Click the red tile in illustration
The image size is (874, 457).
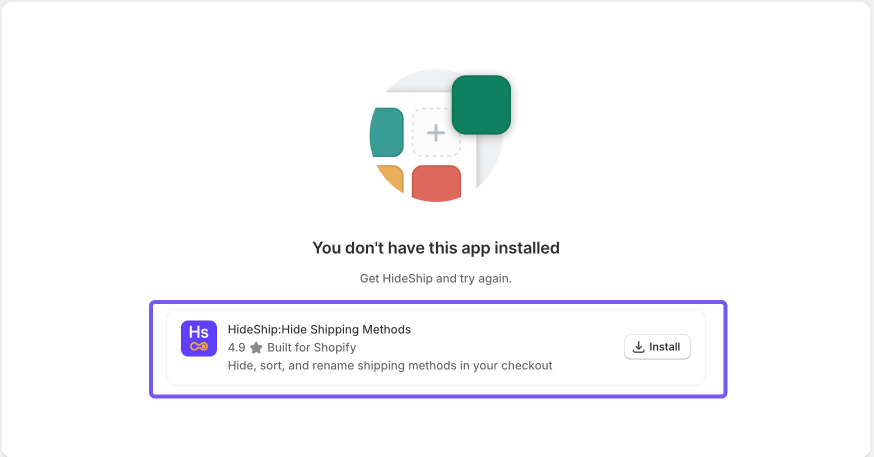pos(436,184)
